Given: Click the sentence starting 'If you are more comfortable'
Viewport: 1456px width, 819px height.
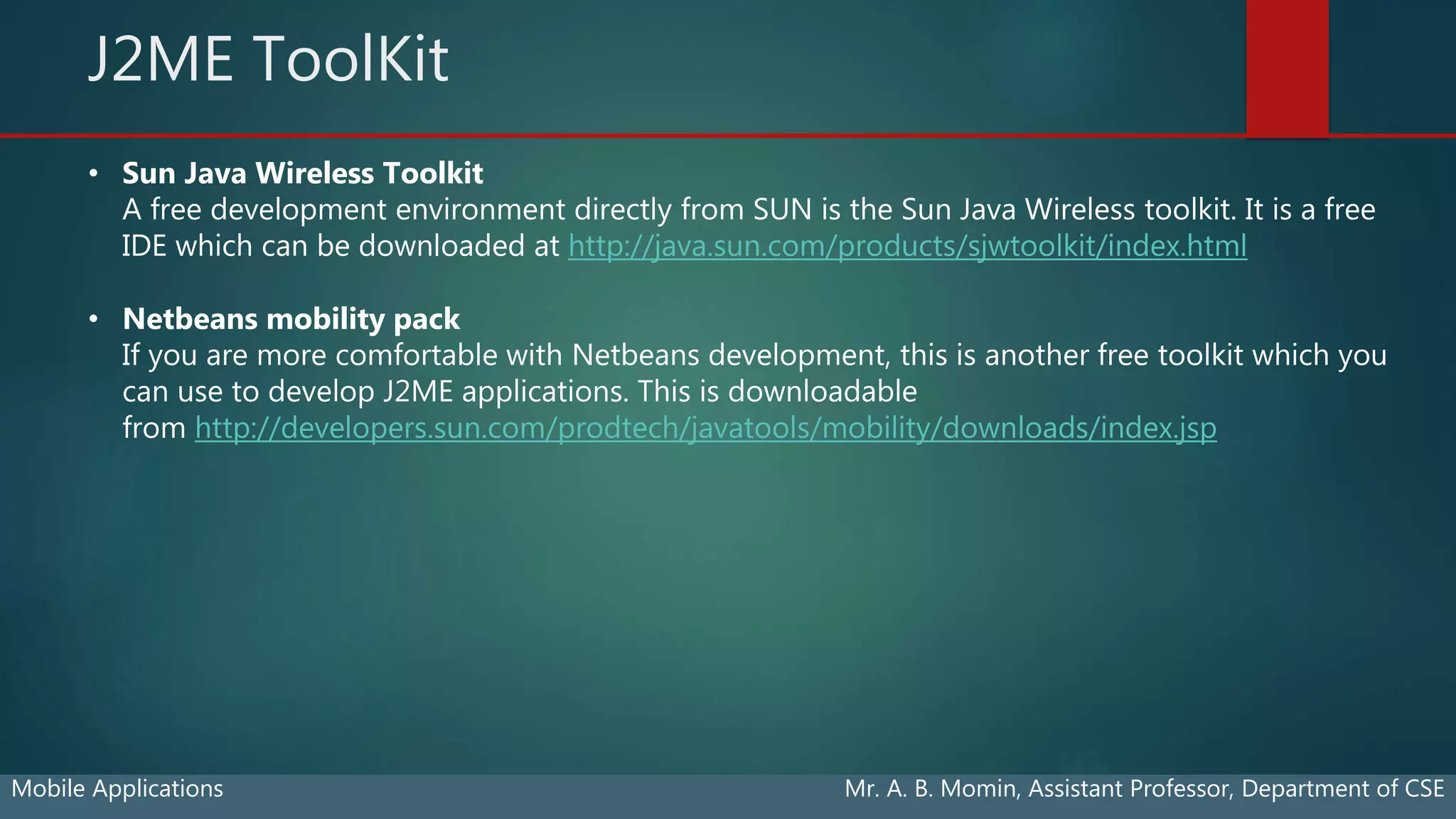Looking at the screenshot, I should click(x=754, y=355).
